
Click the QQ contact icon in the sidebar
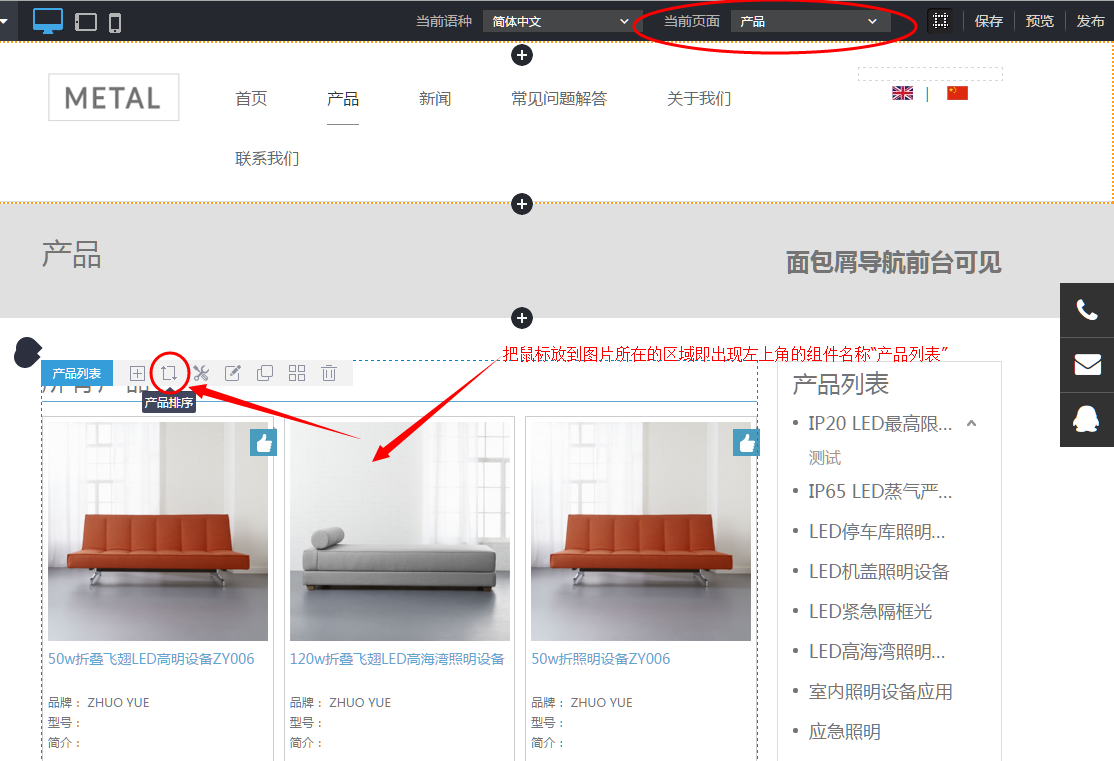[x=1087, y=419]
